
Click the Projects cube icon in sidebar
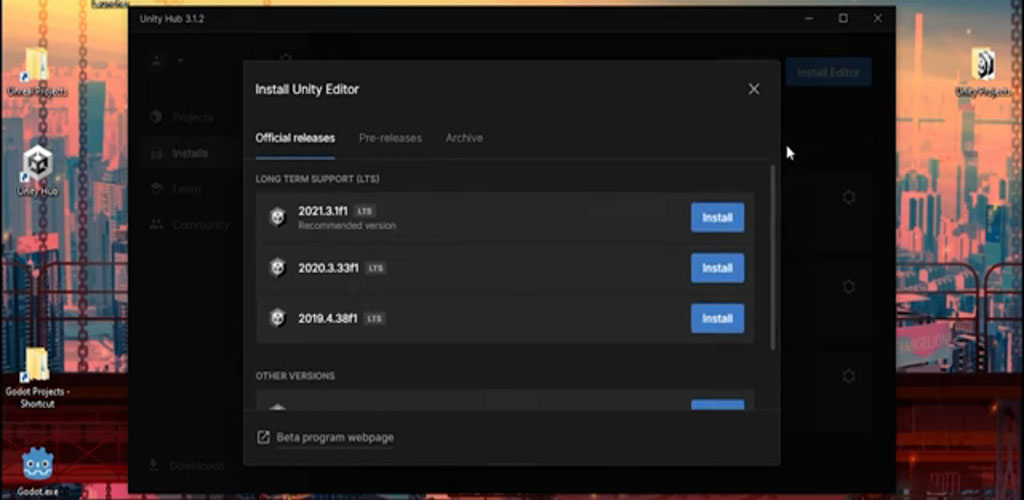[x=156, y=117]
